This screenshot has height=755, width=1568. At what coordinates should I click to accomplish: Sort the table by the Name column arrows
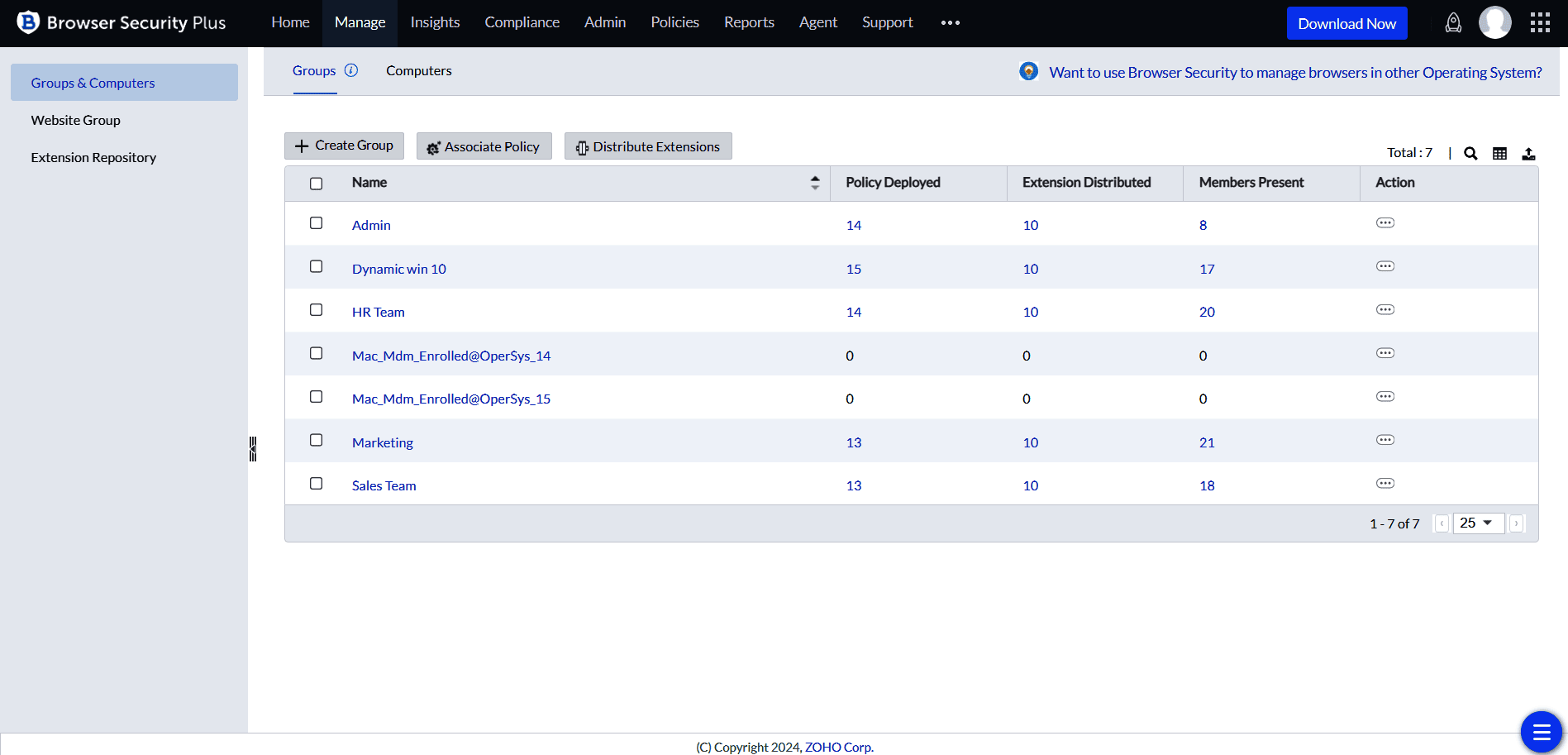815,183
